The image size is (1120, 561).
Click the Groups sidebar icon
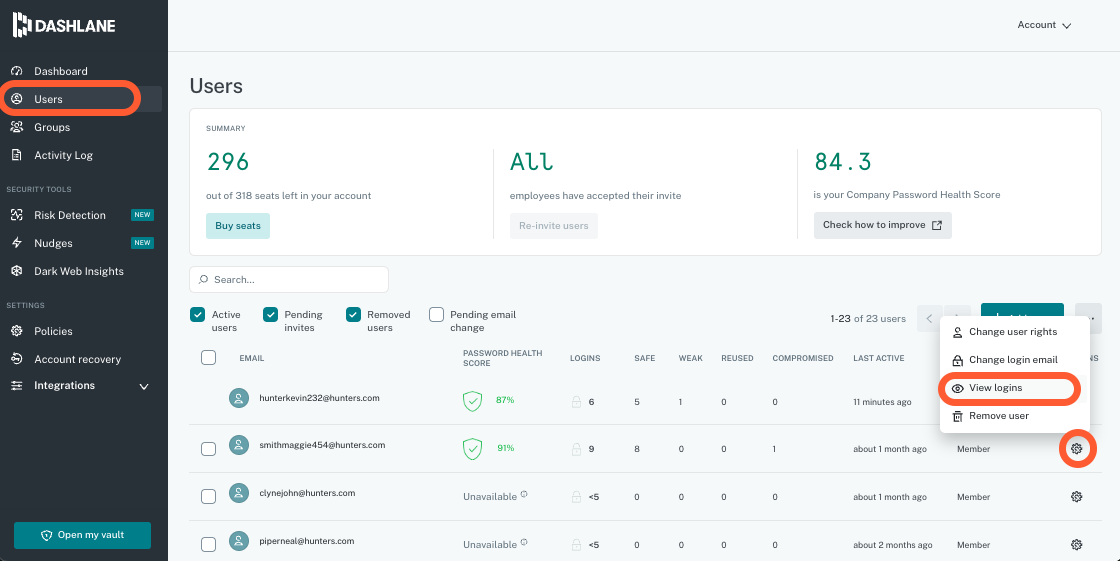(16, 127)
